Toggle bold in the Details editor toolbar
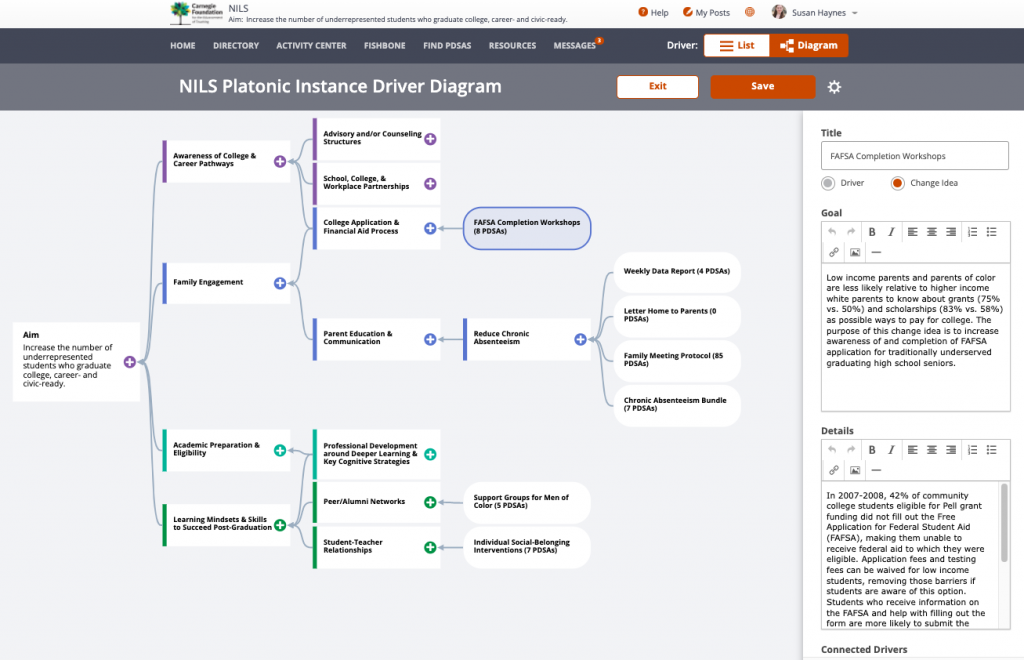This screenshot has width=1024, height=660. 872,450
